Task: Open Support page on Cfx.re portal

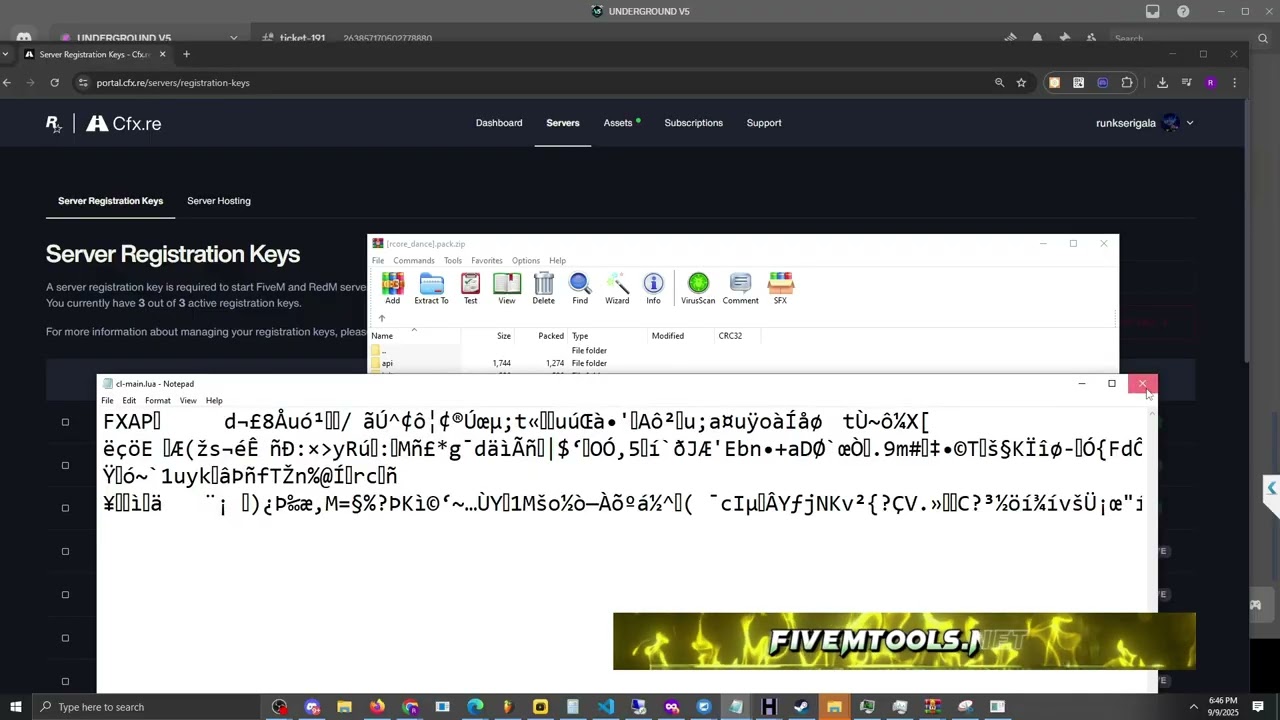Action: [764, 123]
